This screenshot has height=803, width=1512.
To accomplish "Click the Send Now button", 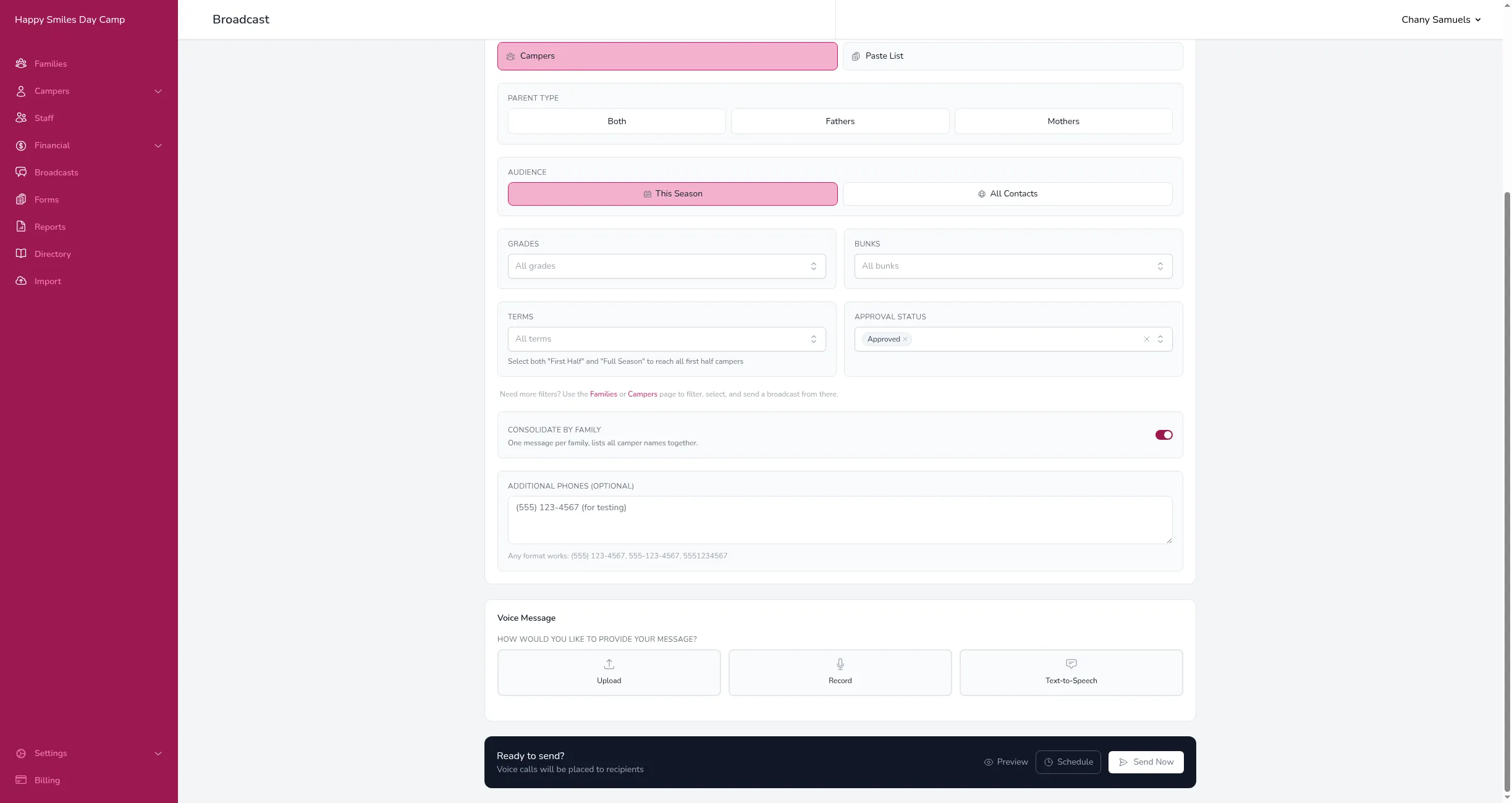I will point(1146,762).
